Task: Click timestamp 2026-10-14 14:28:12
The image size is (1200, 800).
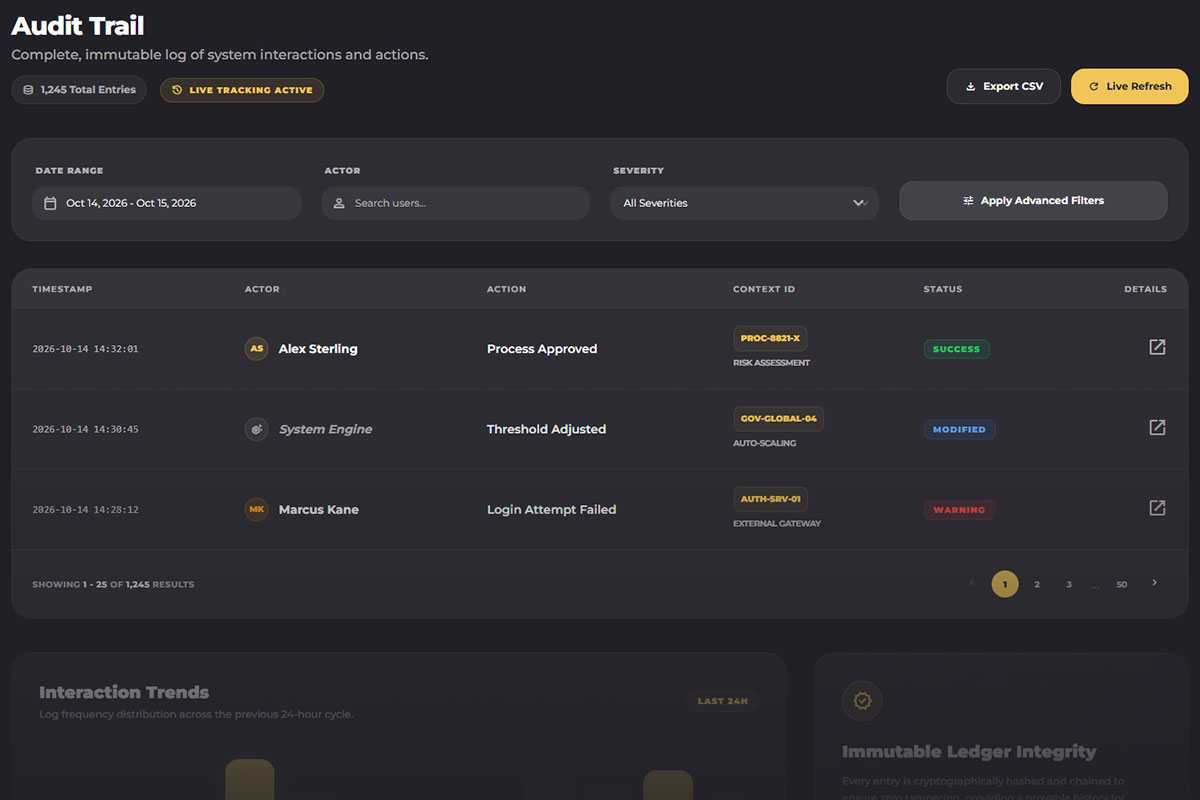Action: (85, 510)
